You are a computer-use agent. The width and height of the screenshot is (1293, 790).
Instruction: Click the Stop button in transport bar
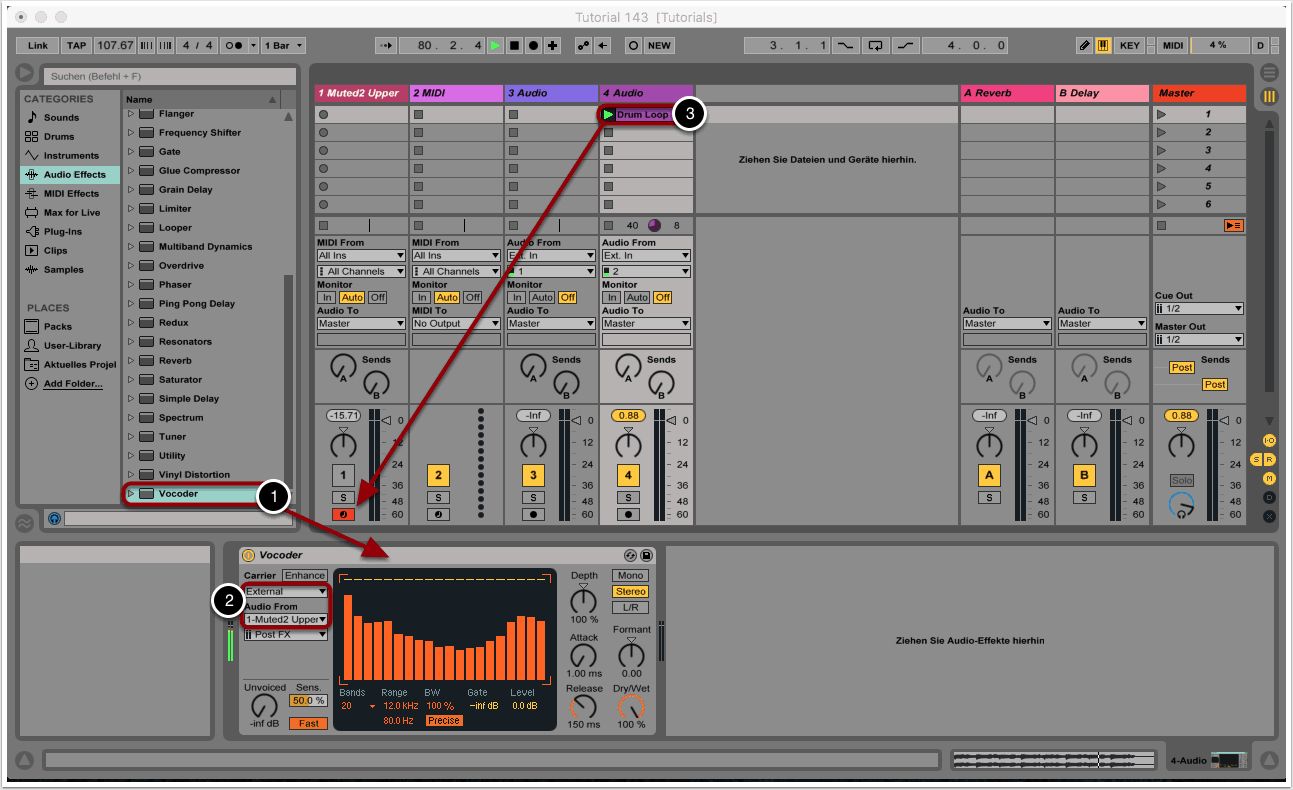point(514,46)
